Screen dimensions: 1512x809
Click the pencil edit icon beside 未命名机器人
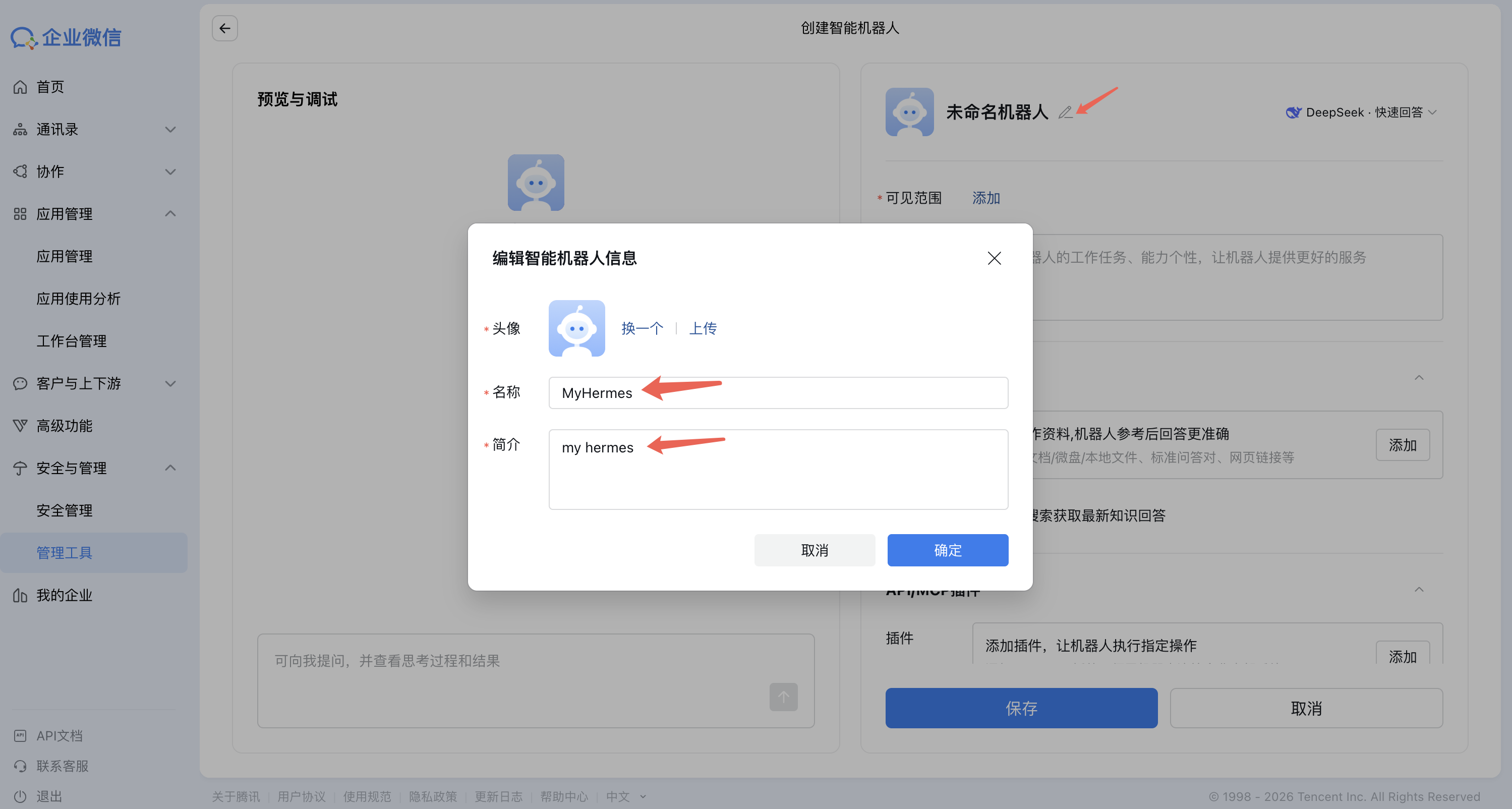(1065, 112)
